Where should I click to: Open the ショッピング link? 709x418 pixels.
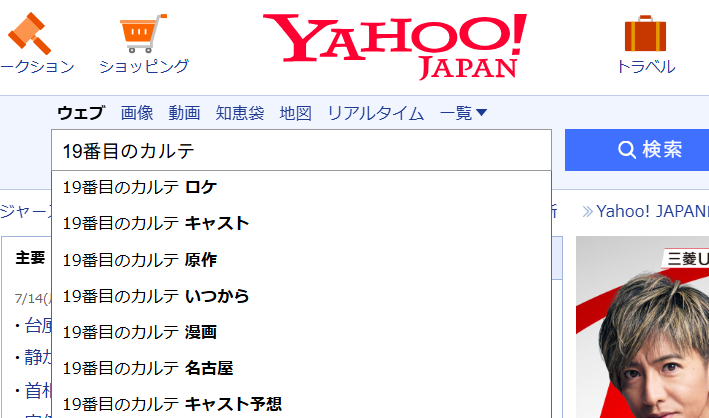click(x=144, y=66)
